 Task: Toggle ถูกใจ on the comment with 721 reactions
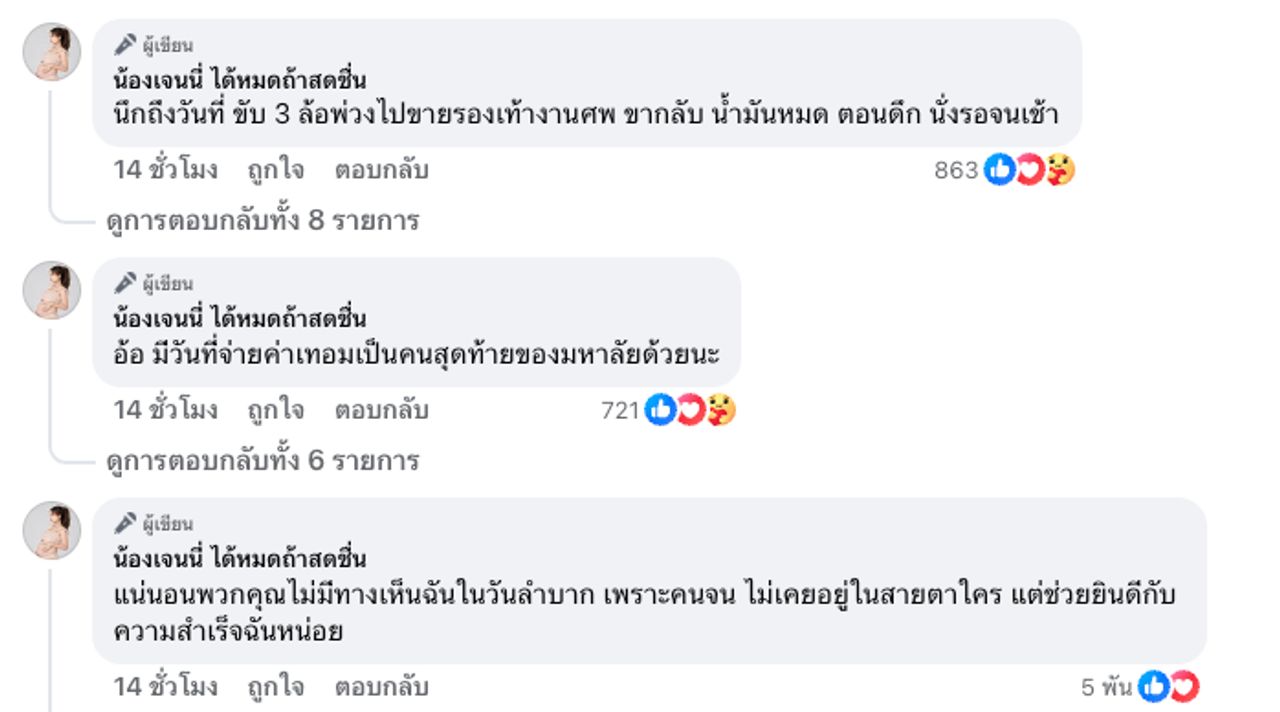coord(276,410)
